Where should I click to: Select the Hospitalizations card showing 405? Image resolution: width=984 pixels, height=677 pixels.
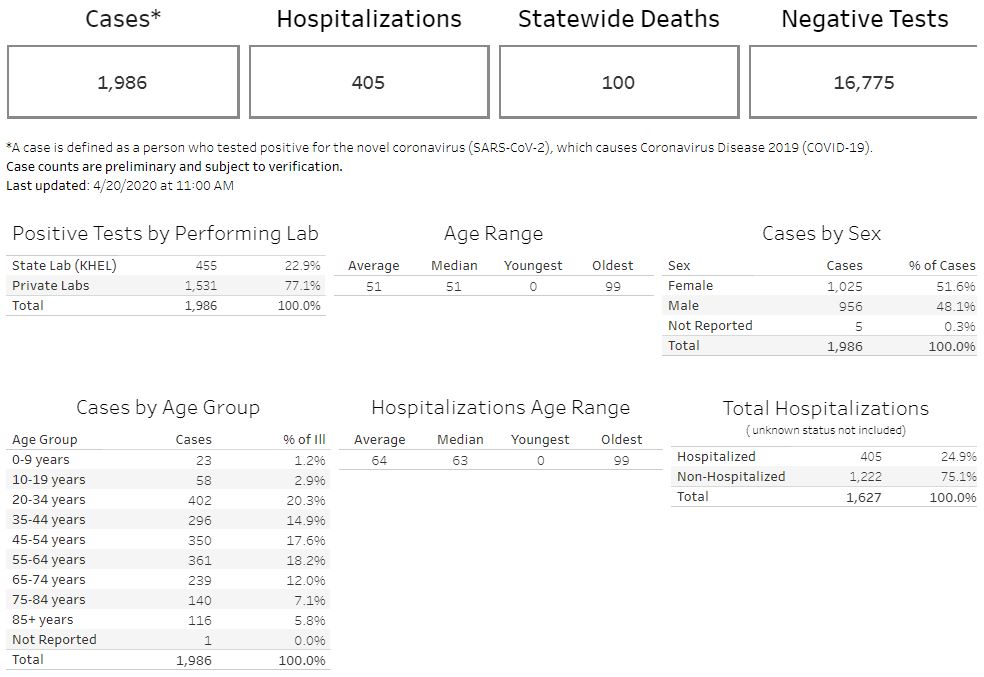coord(368,82)
